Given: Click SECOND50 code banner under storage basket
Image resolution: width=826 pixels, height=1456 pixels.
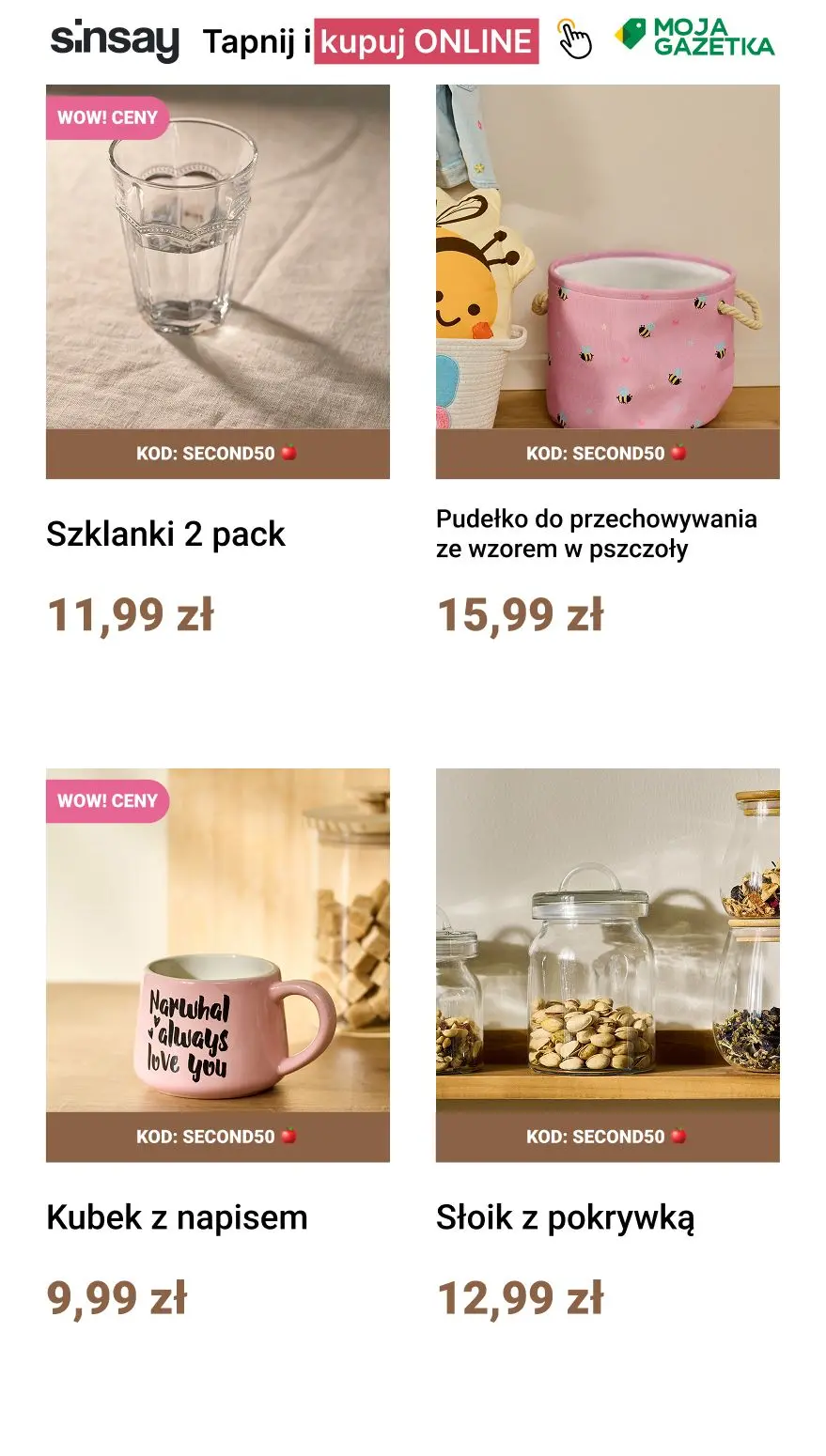Looking at the screenshot, I should click(608, 454).
